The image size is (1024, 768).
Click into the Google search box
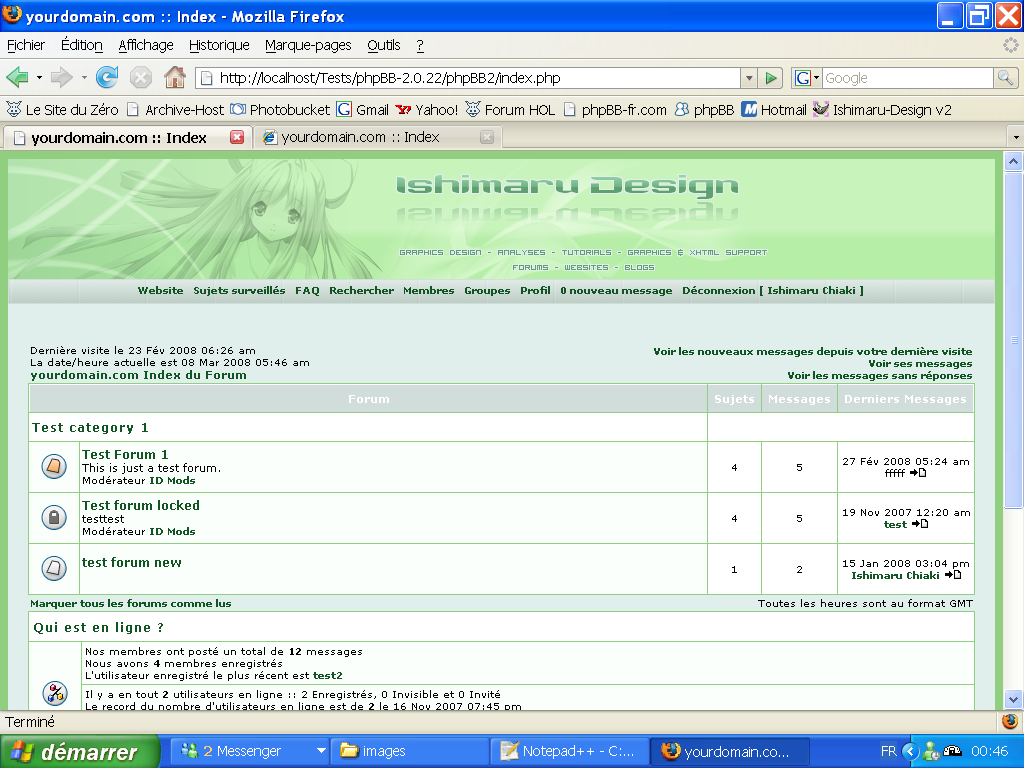coord(907,78)
